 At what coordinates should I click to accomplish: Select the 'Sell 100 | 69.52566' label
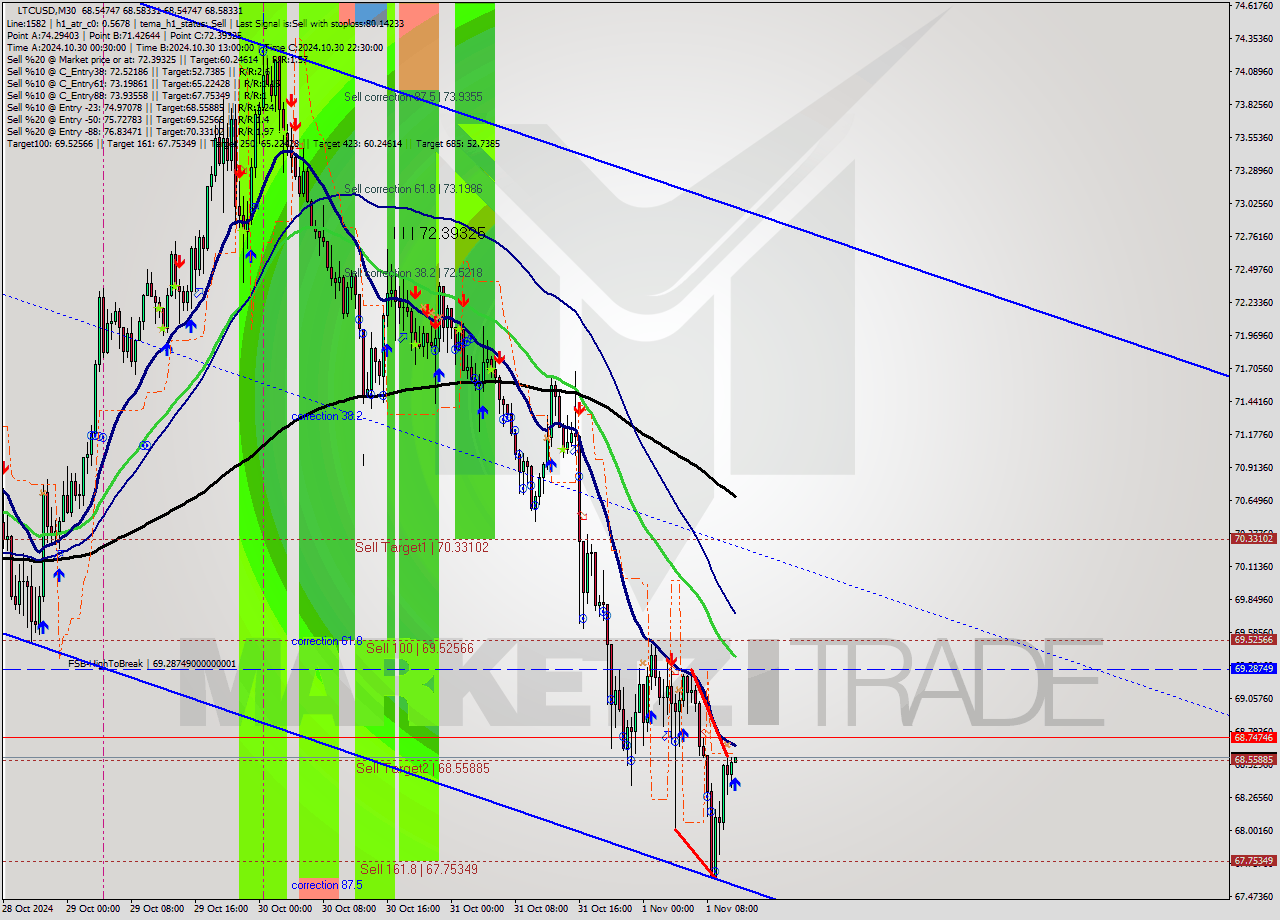pos(420,648)
